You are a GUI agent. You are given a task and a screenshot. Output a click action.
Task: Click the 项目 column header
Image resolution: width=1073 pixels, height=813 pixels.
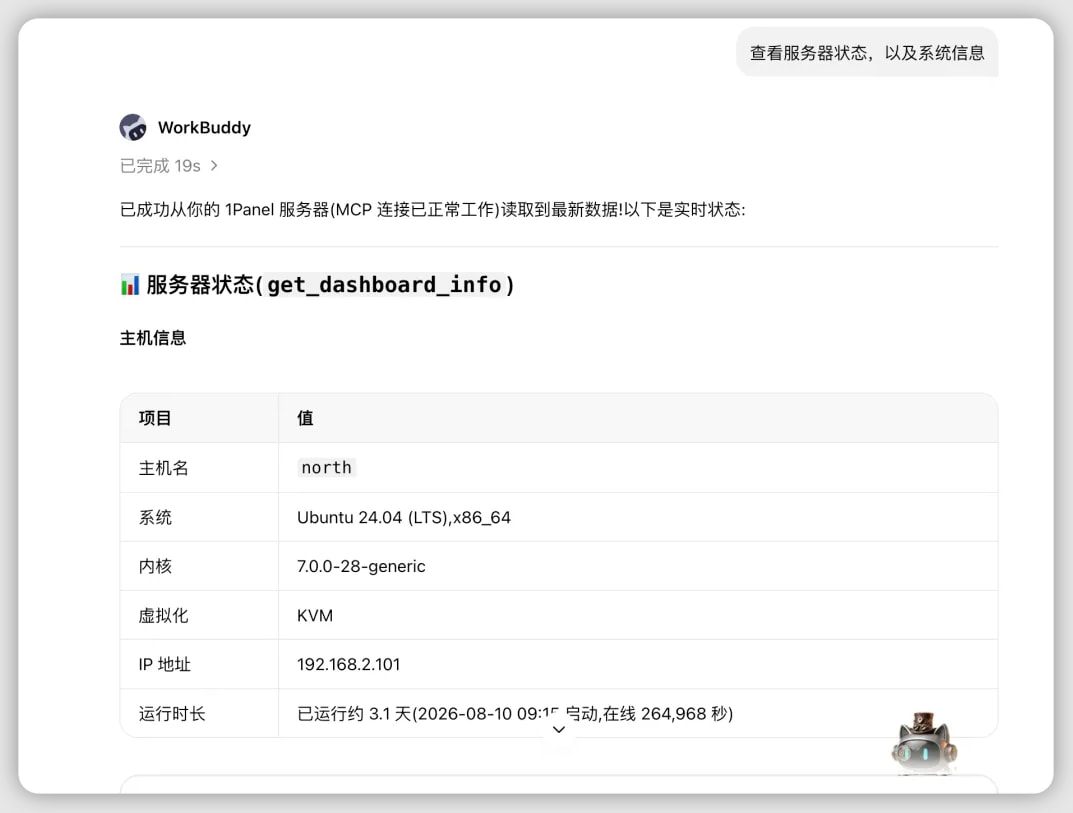coord(155,418)
